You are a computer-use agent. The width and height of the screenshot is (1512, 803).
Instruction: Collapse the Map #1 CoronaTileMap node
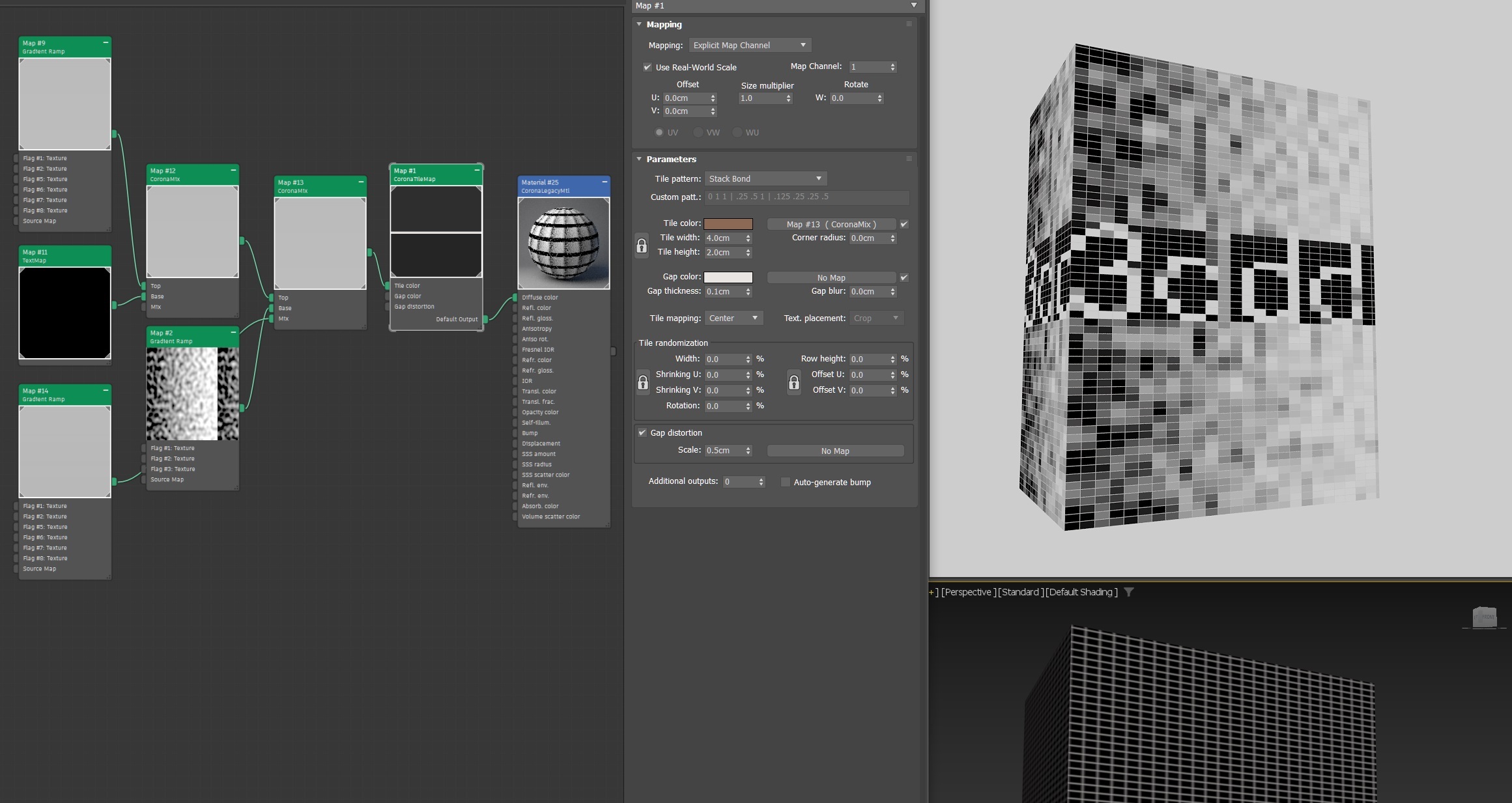(x=477, y=170)
